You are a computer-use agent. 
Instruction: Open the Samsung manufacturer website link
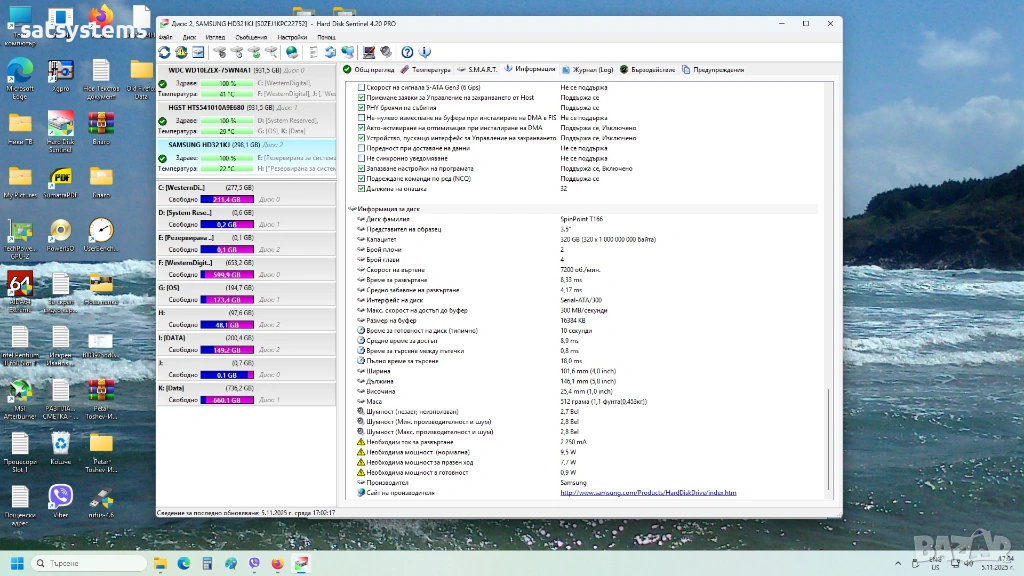pos(647,492)
